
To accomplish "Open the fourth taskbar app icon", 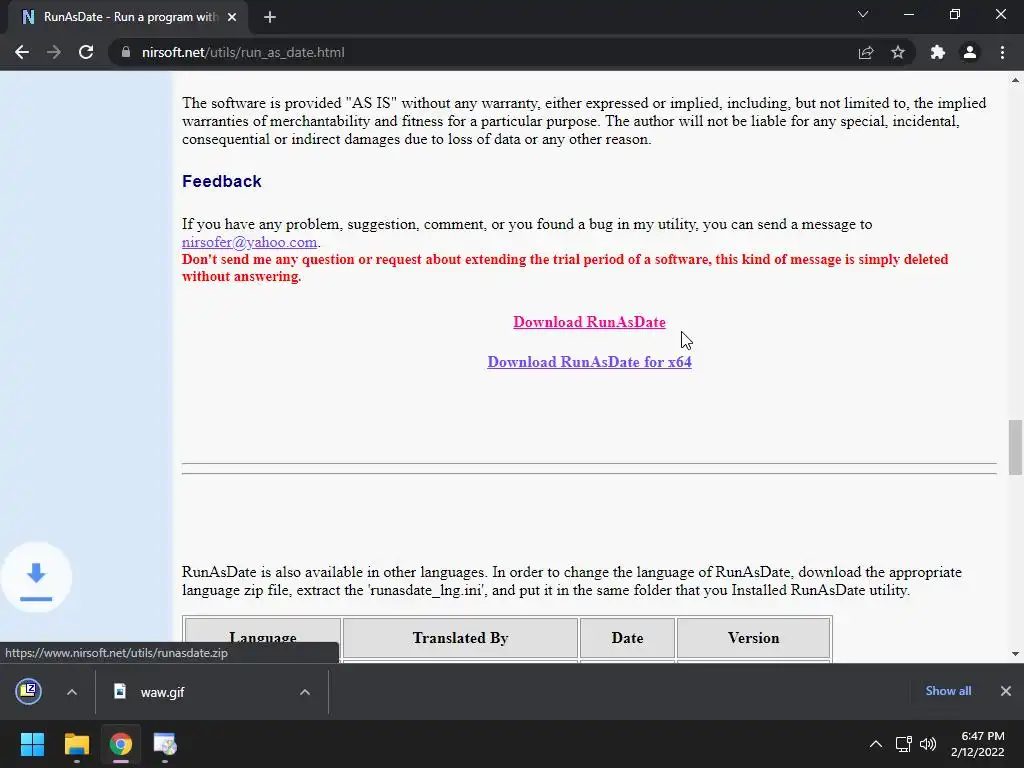I will click(165, 744).
